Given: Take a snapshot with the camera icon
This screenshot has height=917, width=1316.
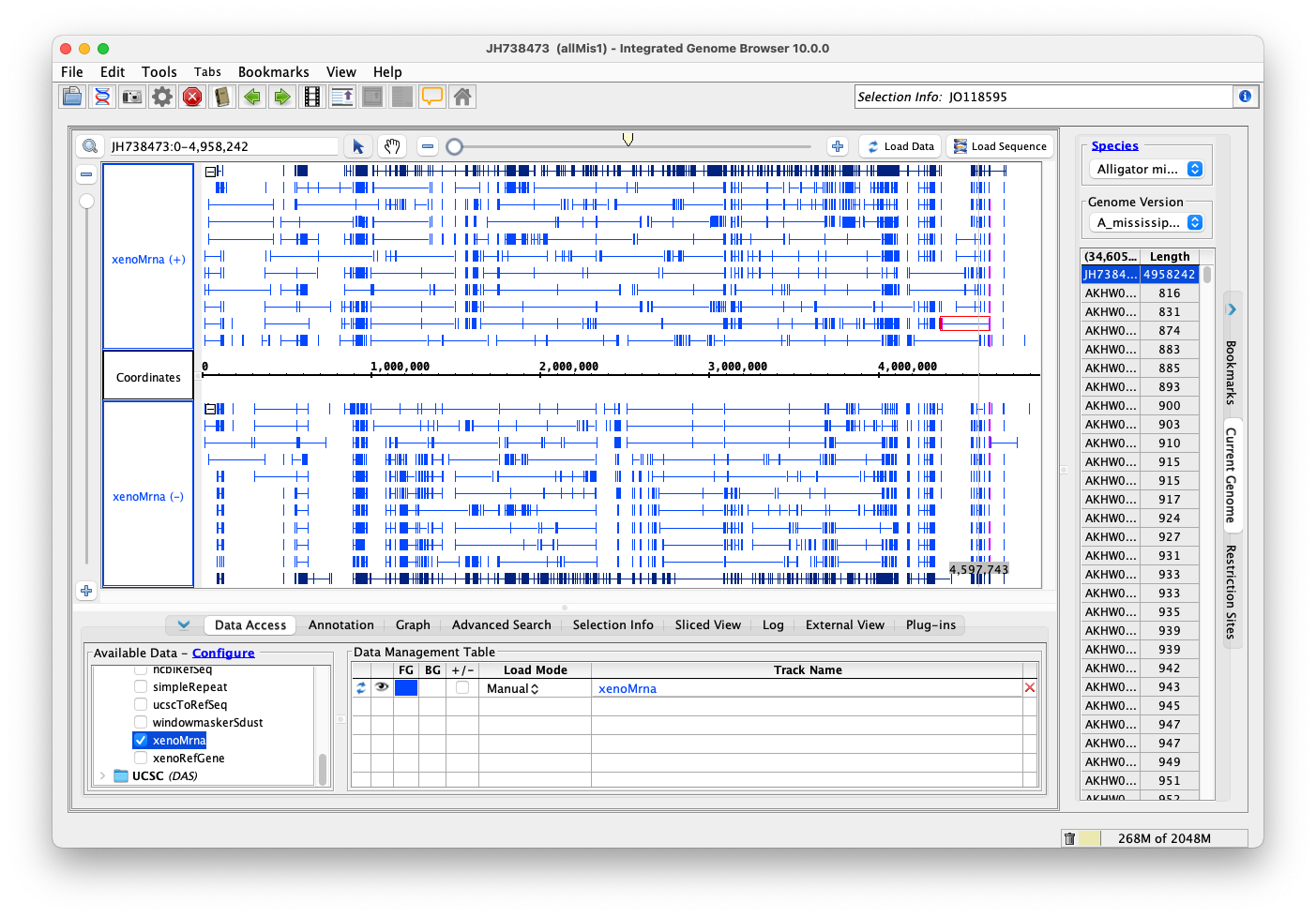Looking at the screenshot, I should [x=132, y=97].
